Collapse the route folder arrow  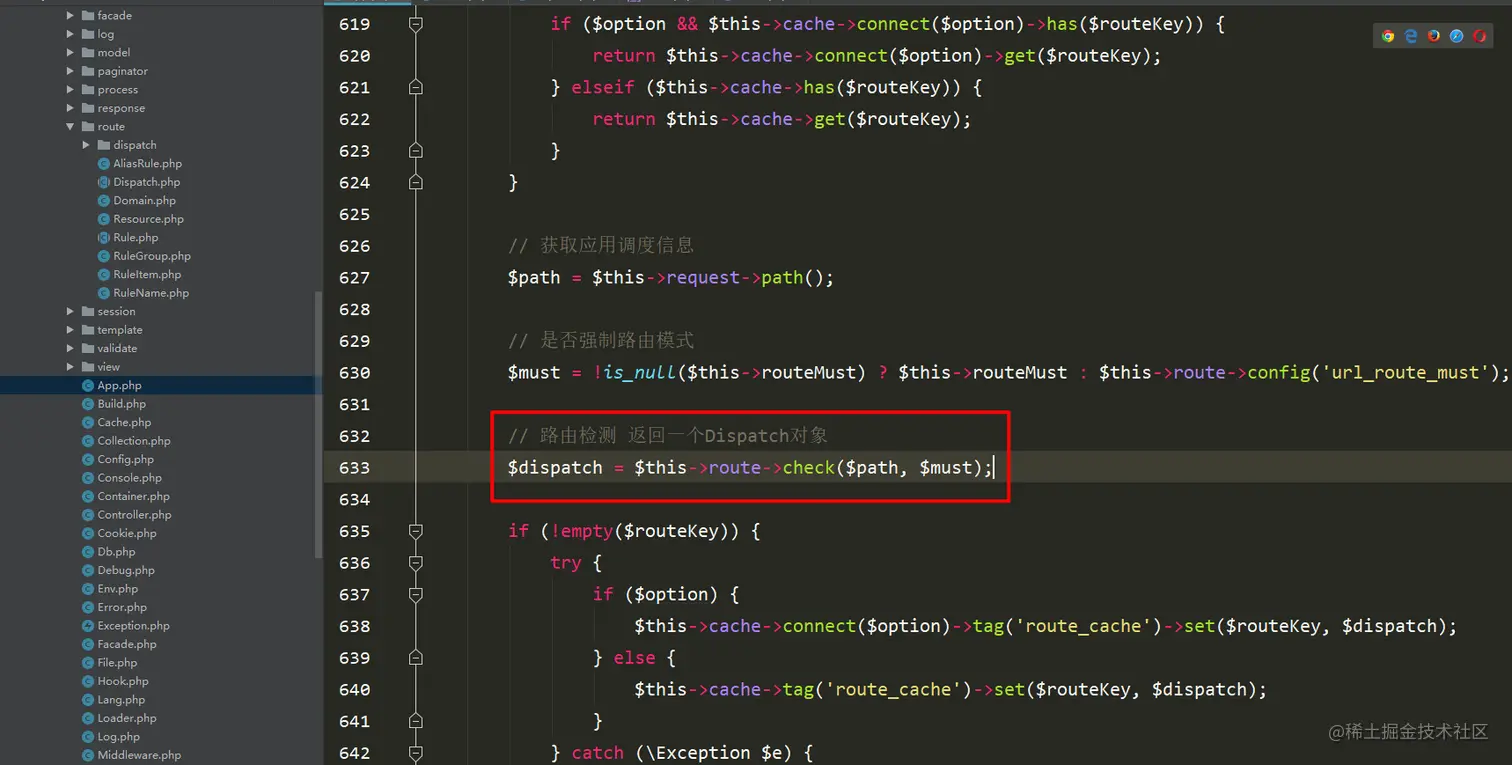(71, 127)
